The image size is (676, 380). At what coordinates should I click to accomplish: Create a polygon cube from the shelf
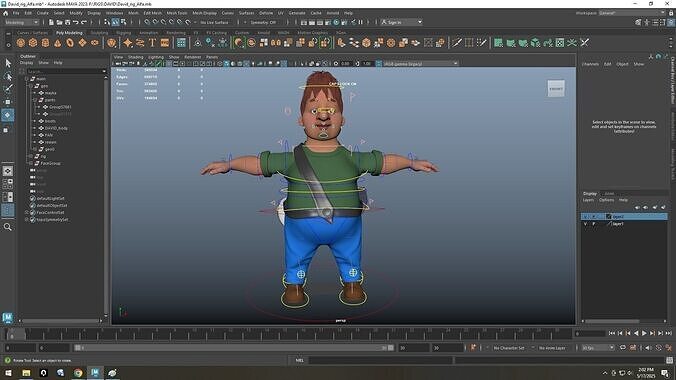(33, 43)
